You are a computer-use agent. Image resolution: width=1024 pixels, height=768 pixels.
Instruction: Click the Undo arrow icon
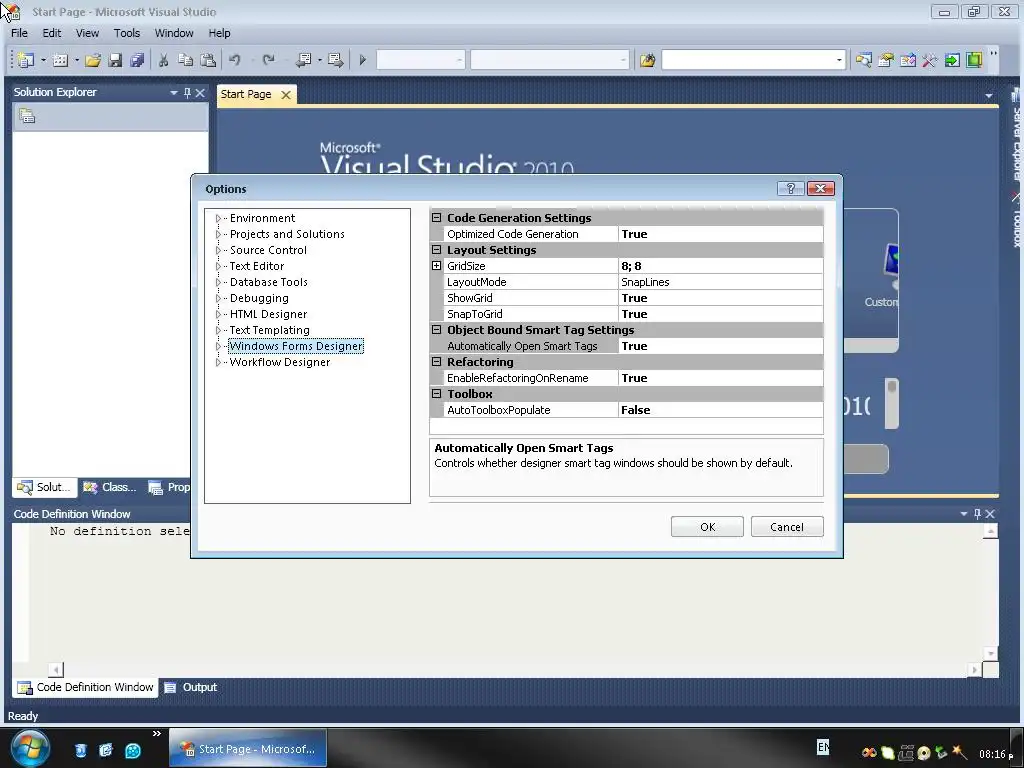coord(234,60)
